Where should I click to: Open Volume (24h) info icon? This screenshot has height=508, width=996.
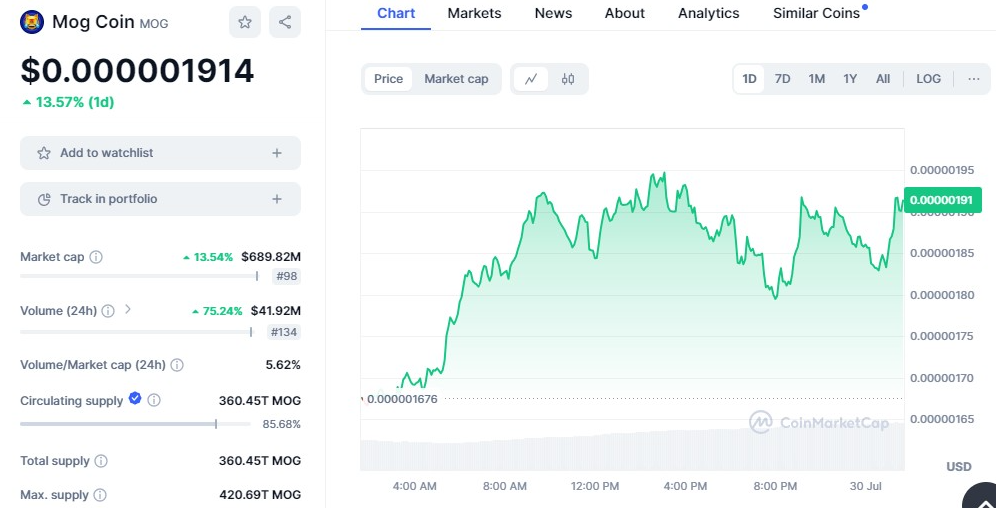[x=109, y=311]
